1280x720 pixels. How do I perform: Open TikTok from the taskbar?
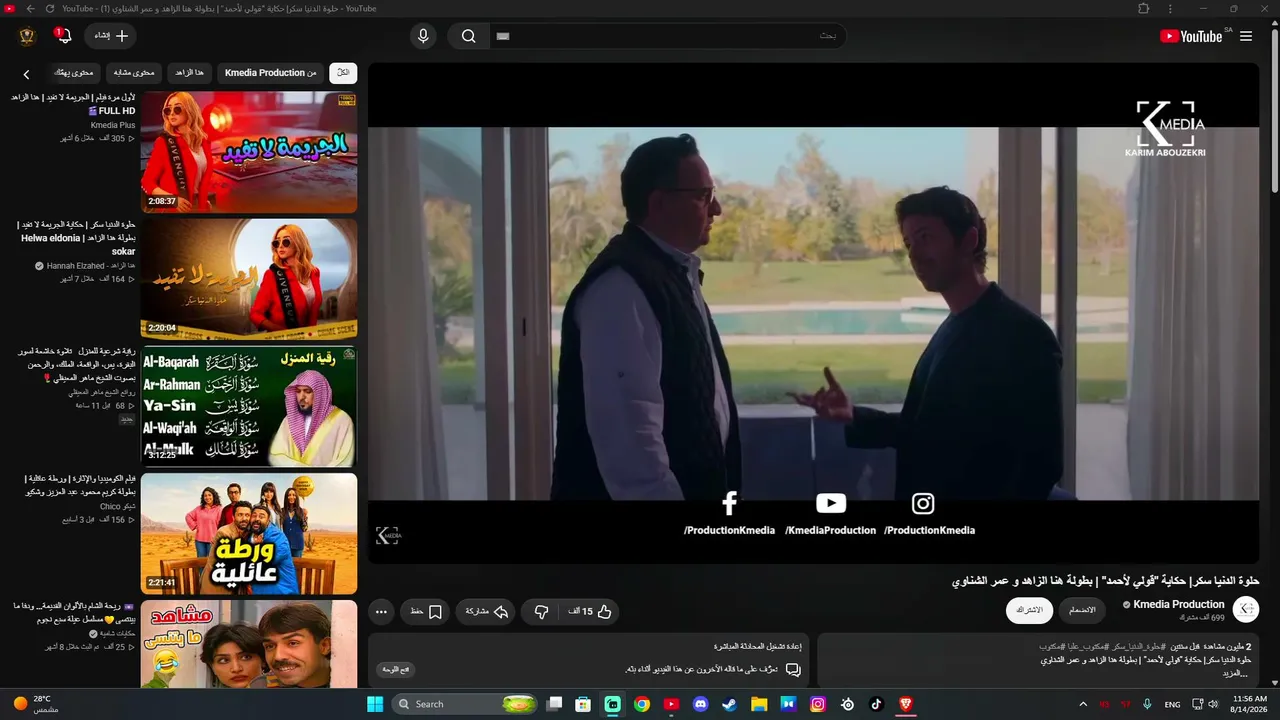[x=876, y=704]
